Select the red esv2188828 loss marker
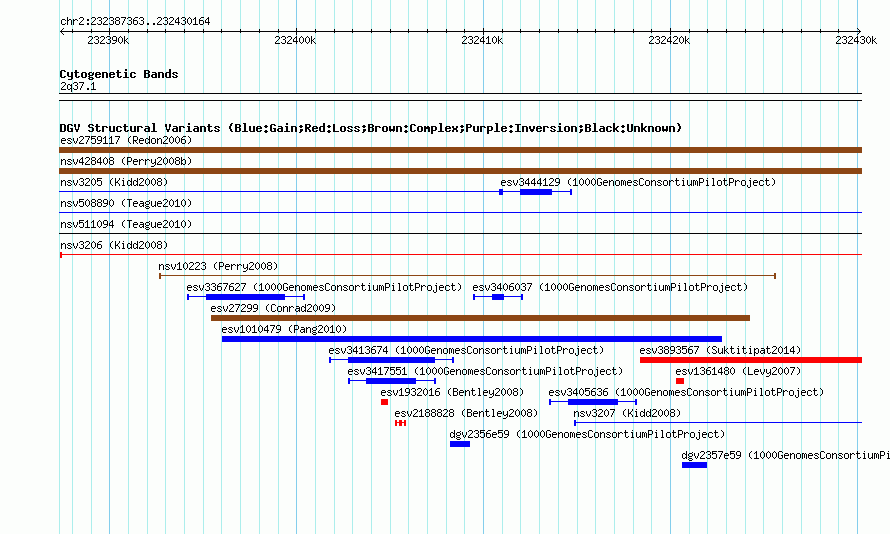Screen dimensions: 890x534 pos(400,423)
